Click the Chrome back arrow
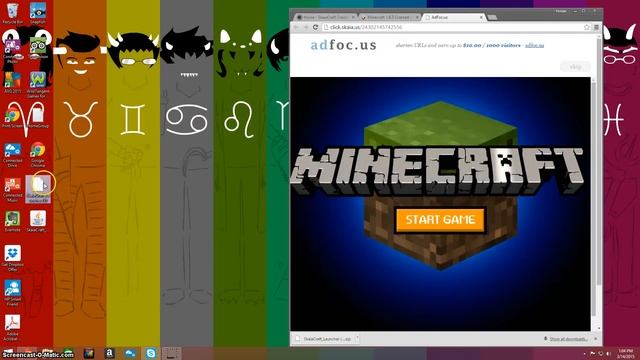640x360 pixels. 296,27
